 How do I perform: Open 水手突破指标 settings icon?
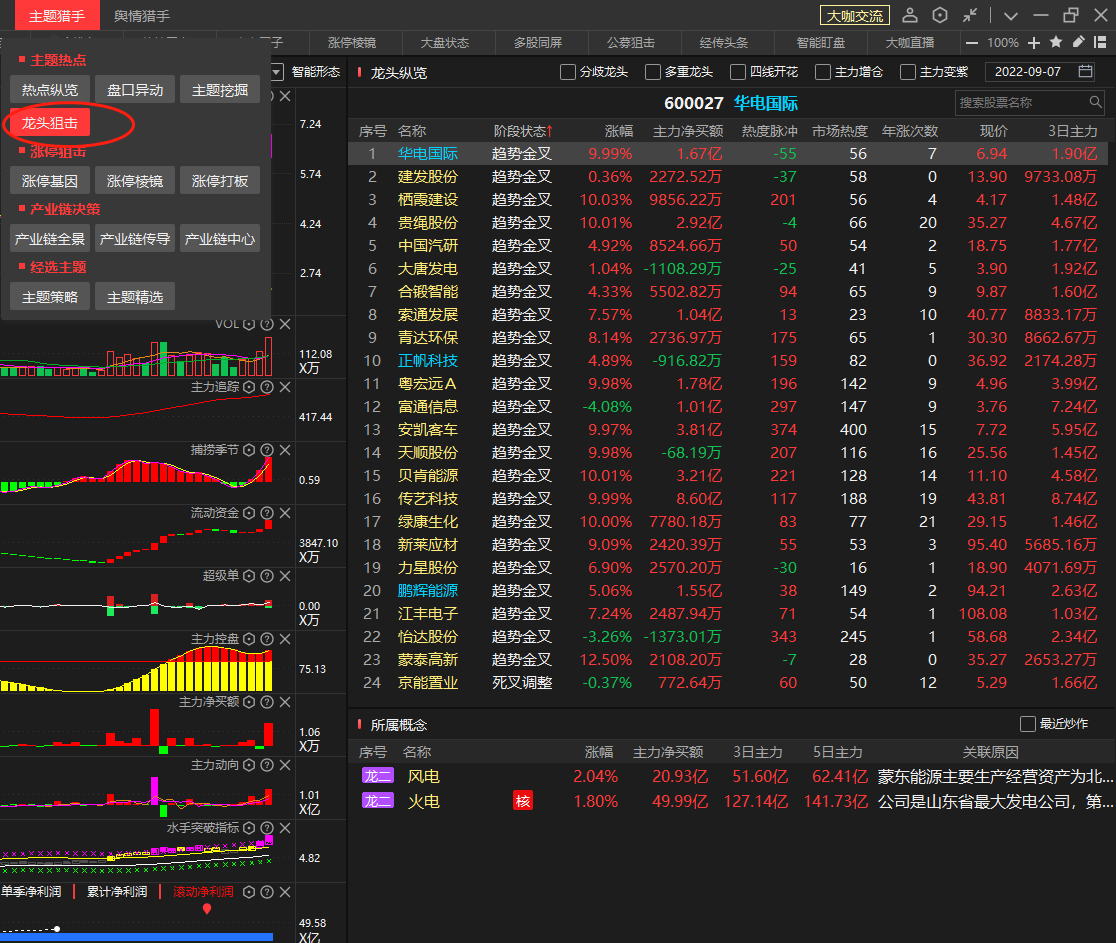coord(249,828)
